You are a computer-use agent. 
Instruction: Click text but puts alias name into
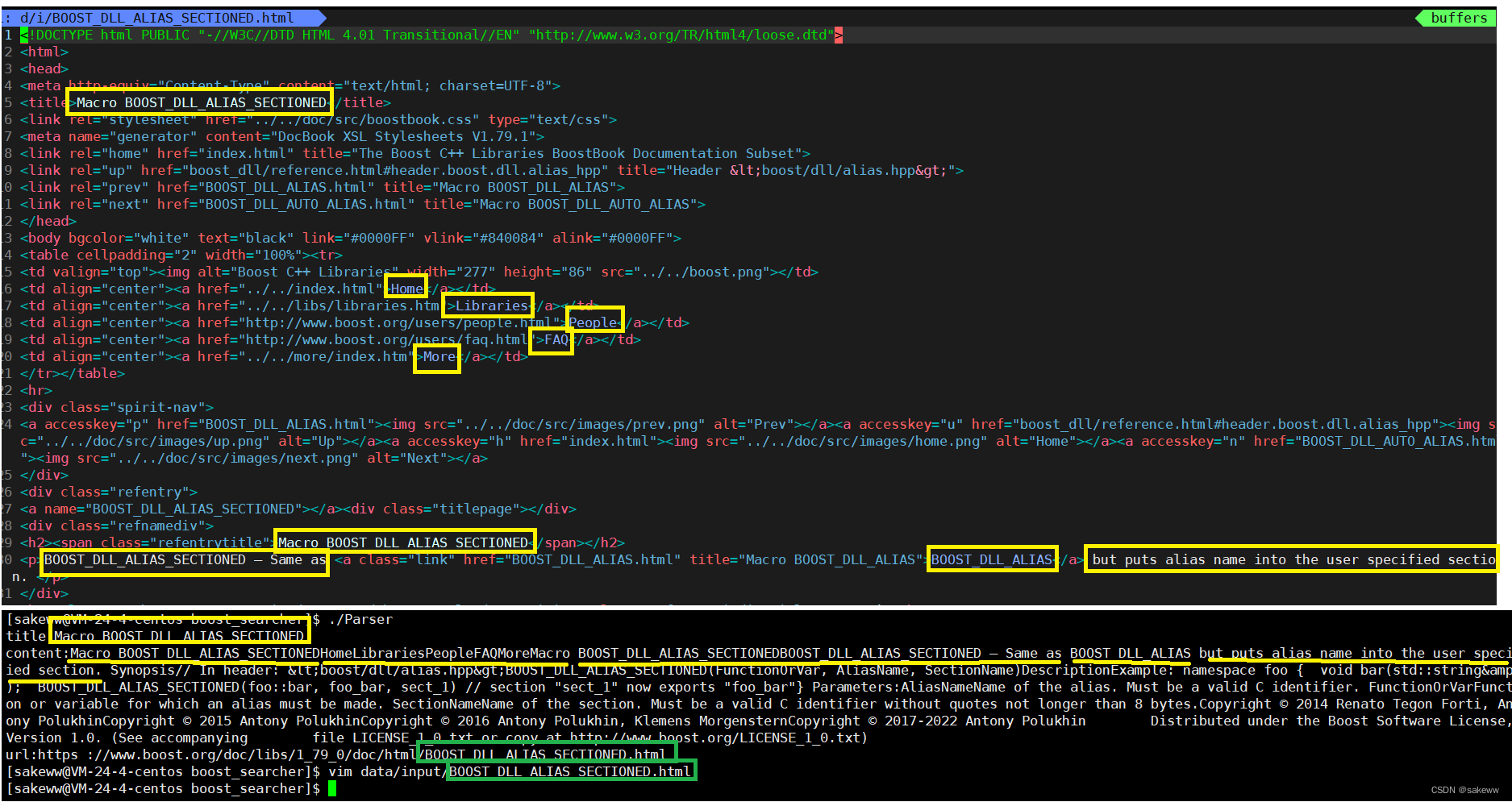point(1189,559)
